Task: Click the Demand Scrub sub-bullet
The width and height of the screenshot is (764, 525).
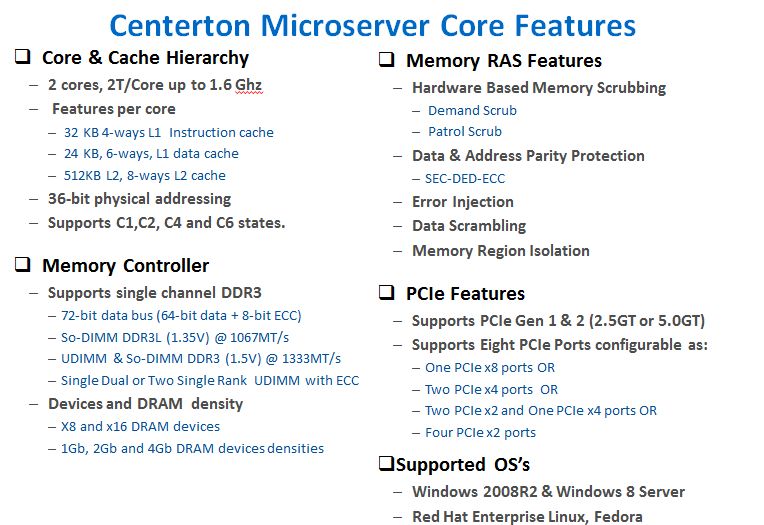Action: [472, 111]
